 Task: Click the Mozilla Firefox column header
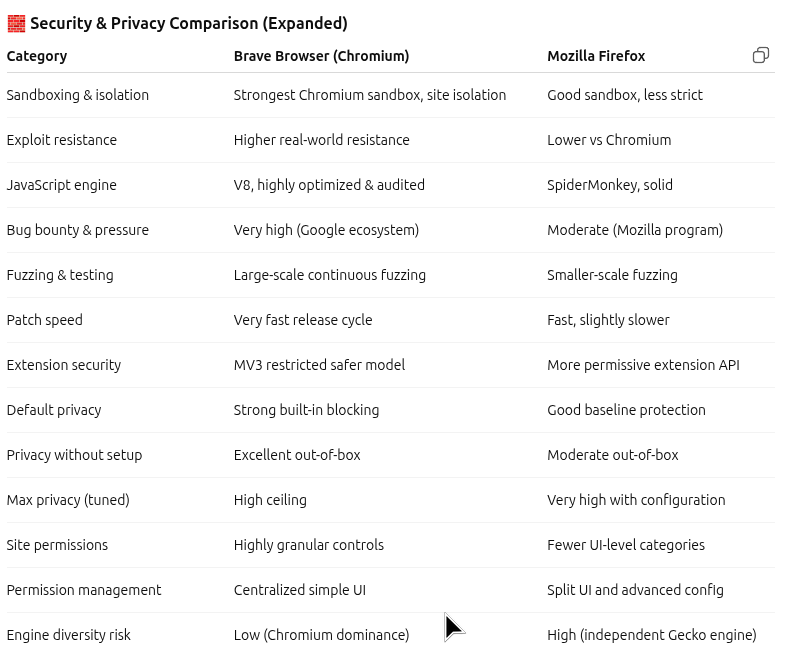tap(596, 56)
